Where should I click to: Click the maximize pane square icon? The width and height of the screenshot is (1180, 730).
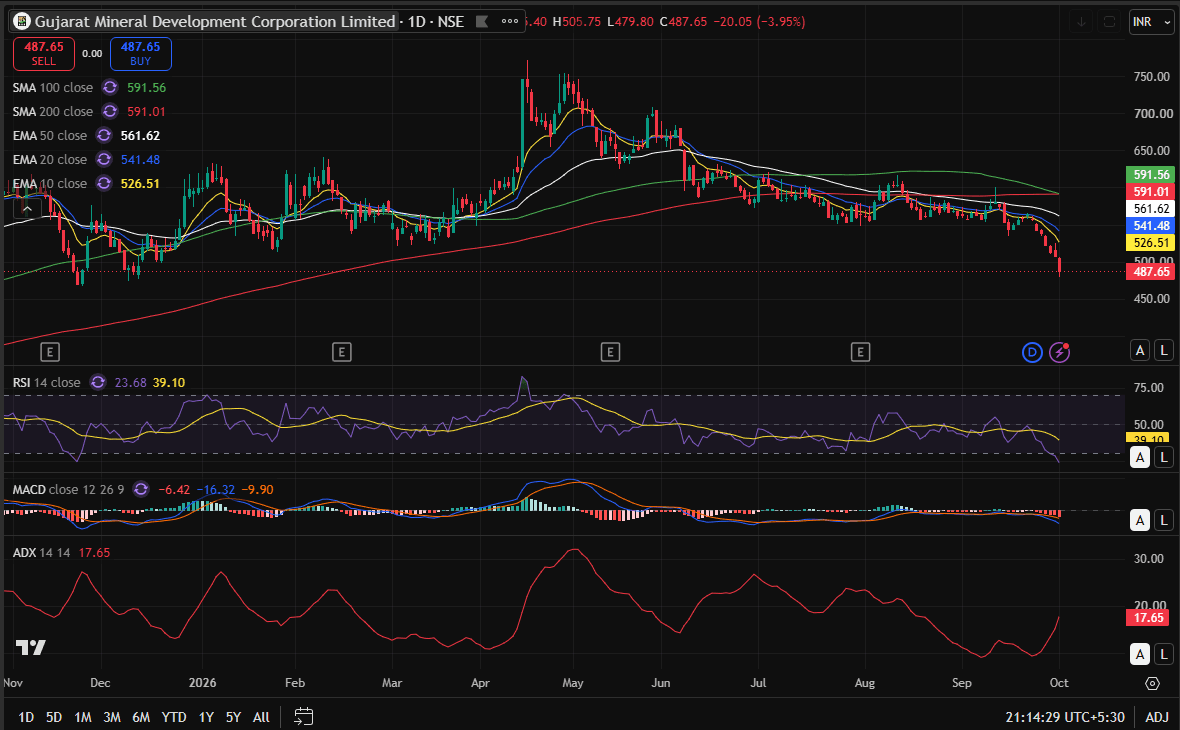1109,22
